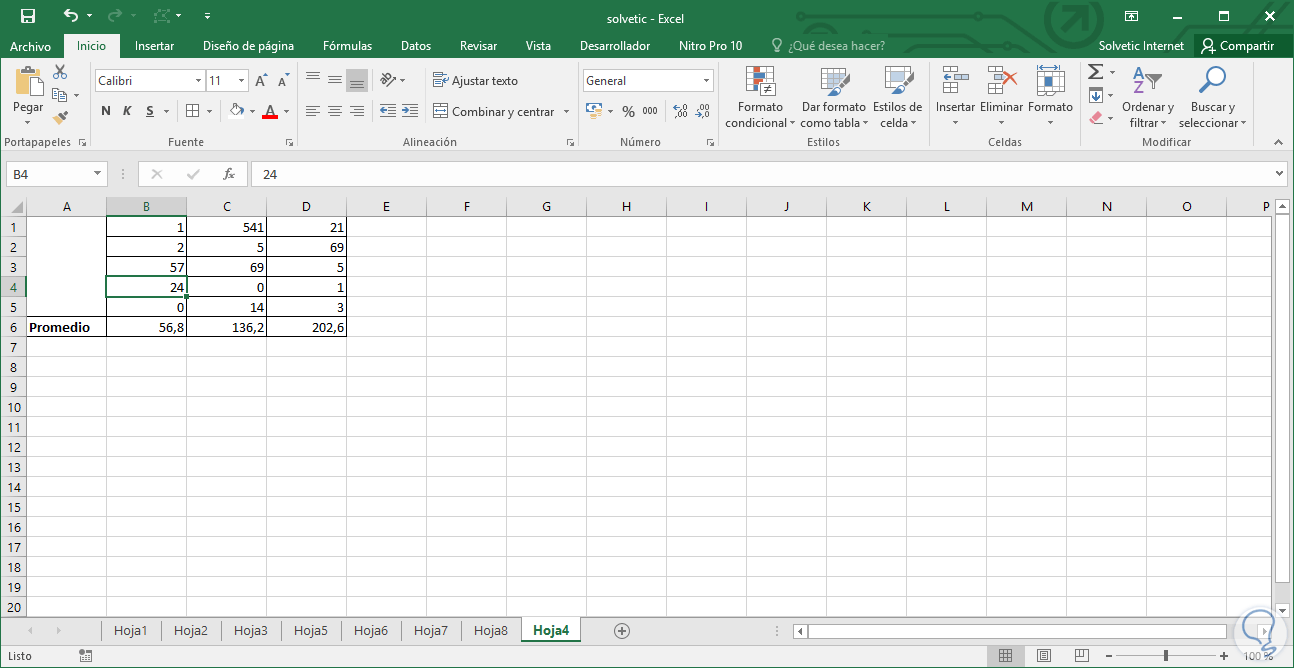Open Fuente dialog launcher

[x=289, y=143]
